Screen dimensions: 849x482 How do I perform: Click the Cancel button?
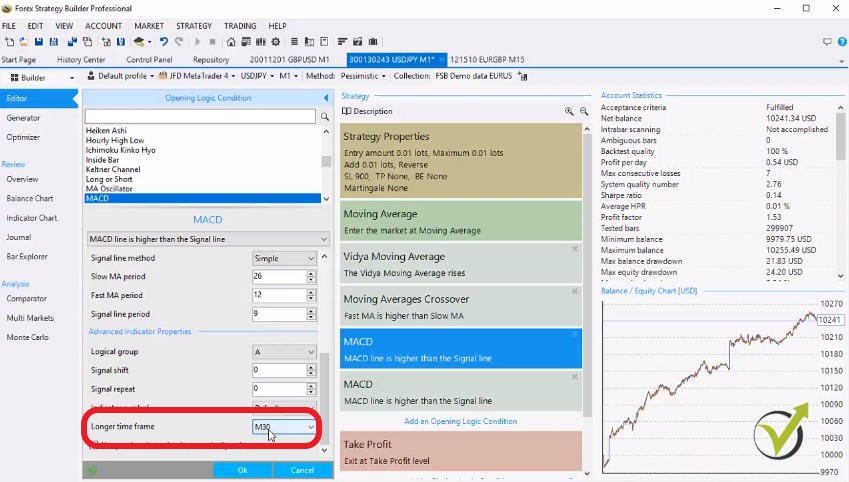click(302, 470)
